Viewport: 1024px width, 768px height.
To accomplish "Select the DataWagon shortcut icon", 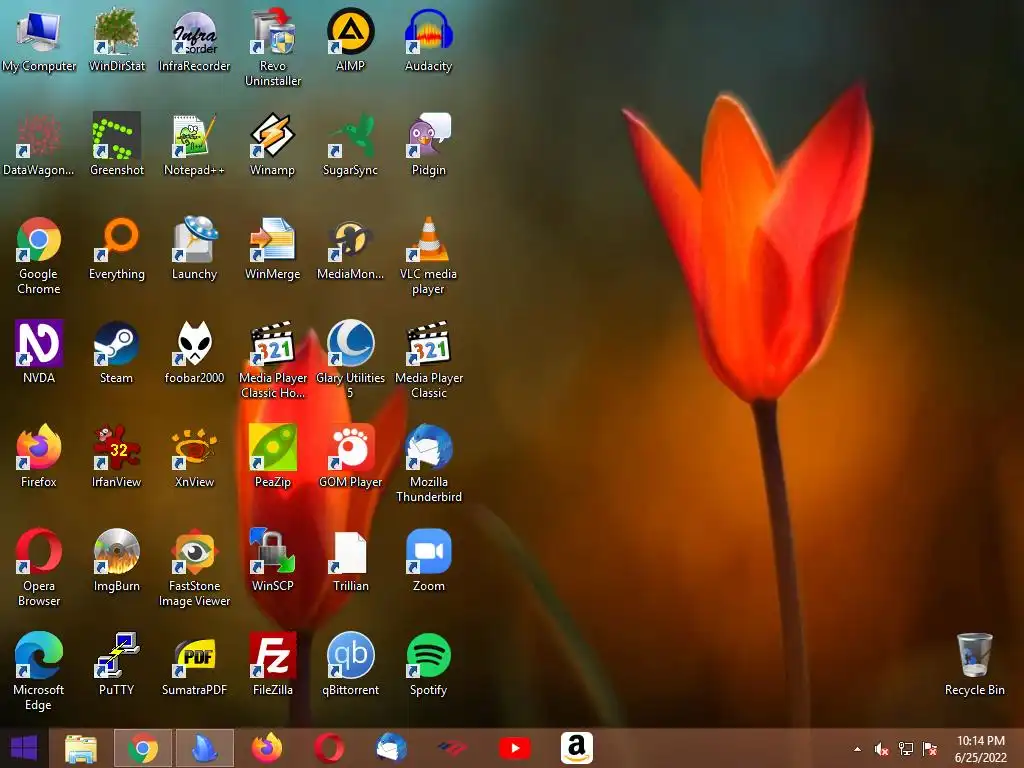I will [39, 145].
